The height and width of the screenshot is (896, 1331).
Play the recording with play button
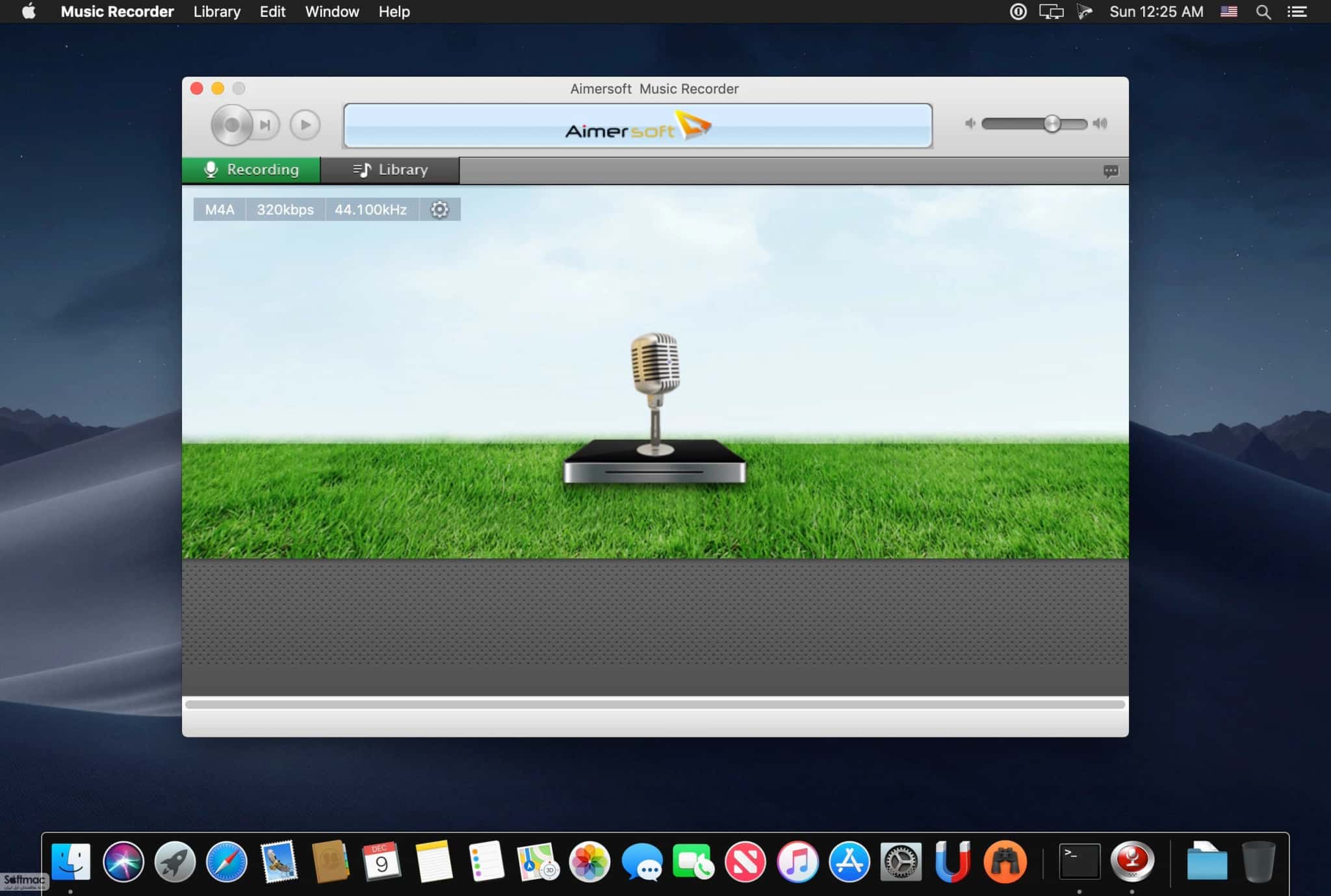point(305,125)
